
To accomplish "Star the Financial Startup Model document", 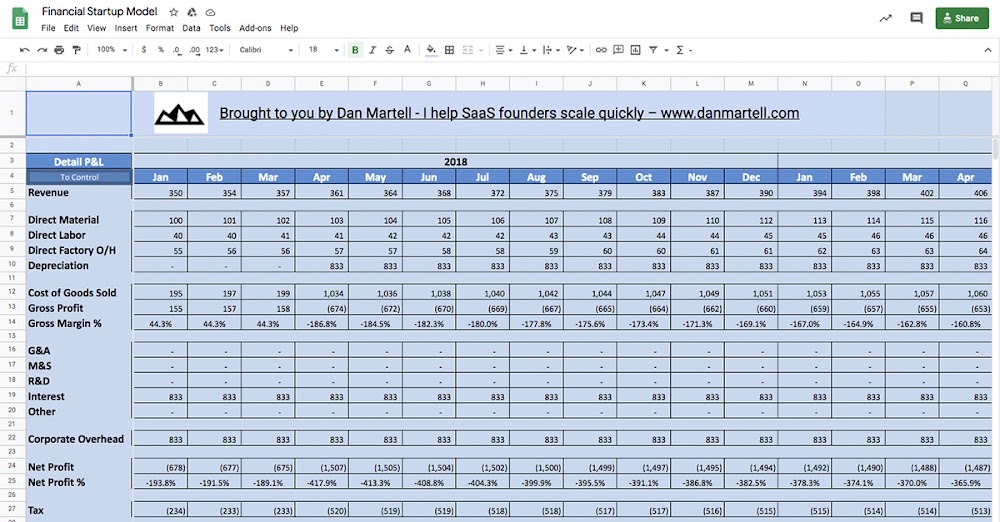I will 173,12.
